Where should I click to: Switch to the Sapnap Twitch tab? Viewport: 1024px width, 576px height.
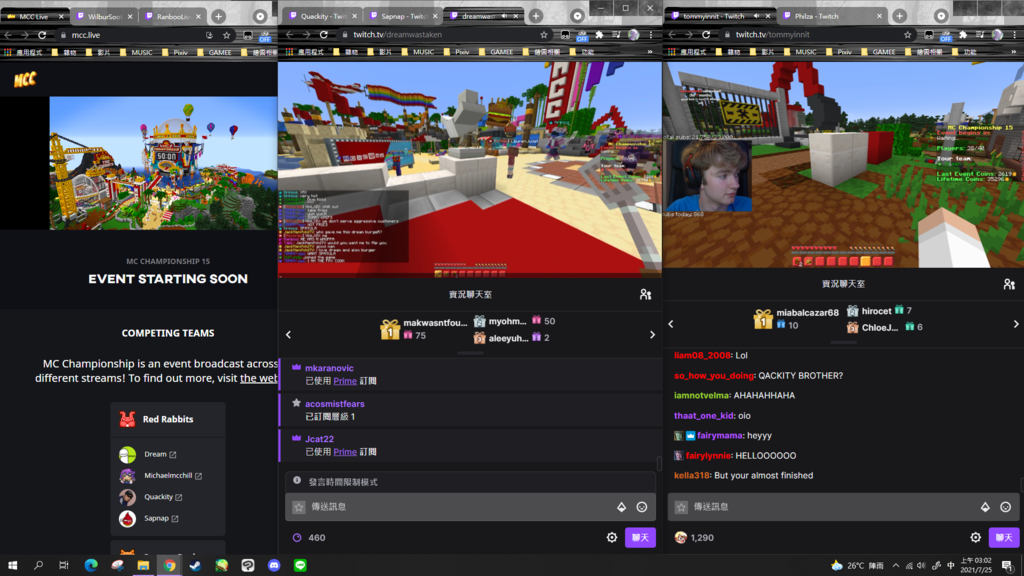pos(403,16)
